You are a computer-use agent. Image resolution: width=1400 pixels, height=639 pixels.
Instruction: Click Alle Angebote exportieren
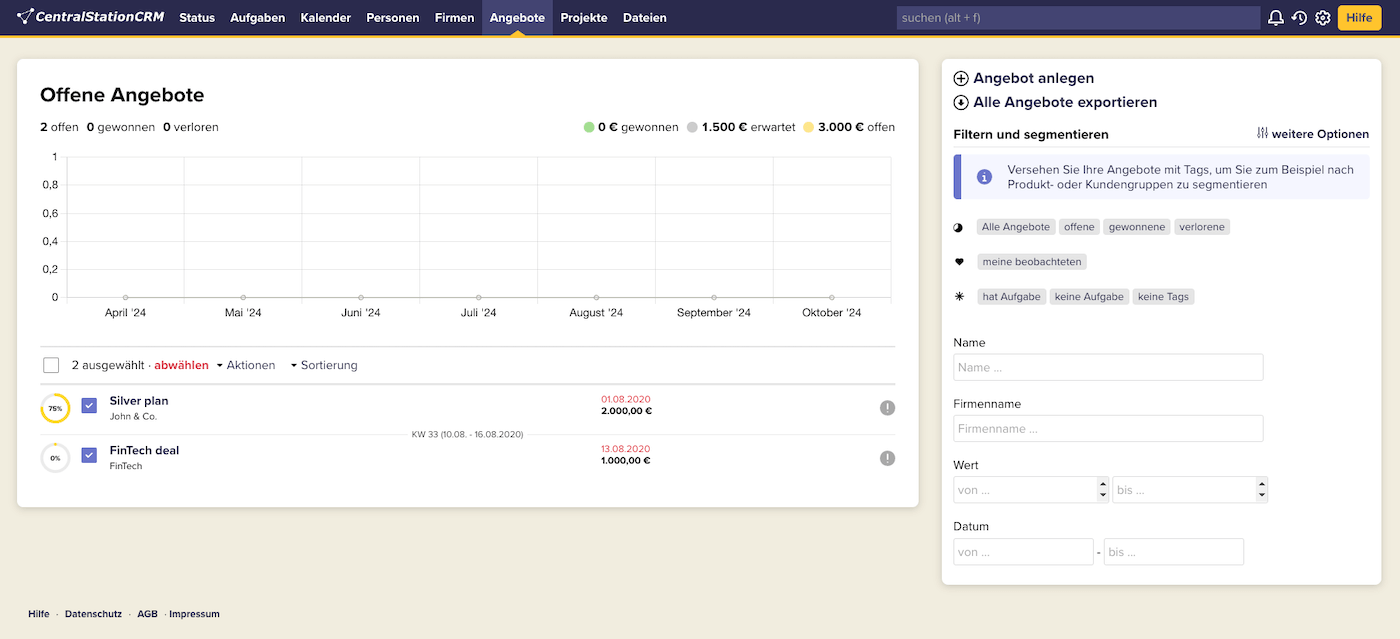(x=1065, y=102)
